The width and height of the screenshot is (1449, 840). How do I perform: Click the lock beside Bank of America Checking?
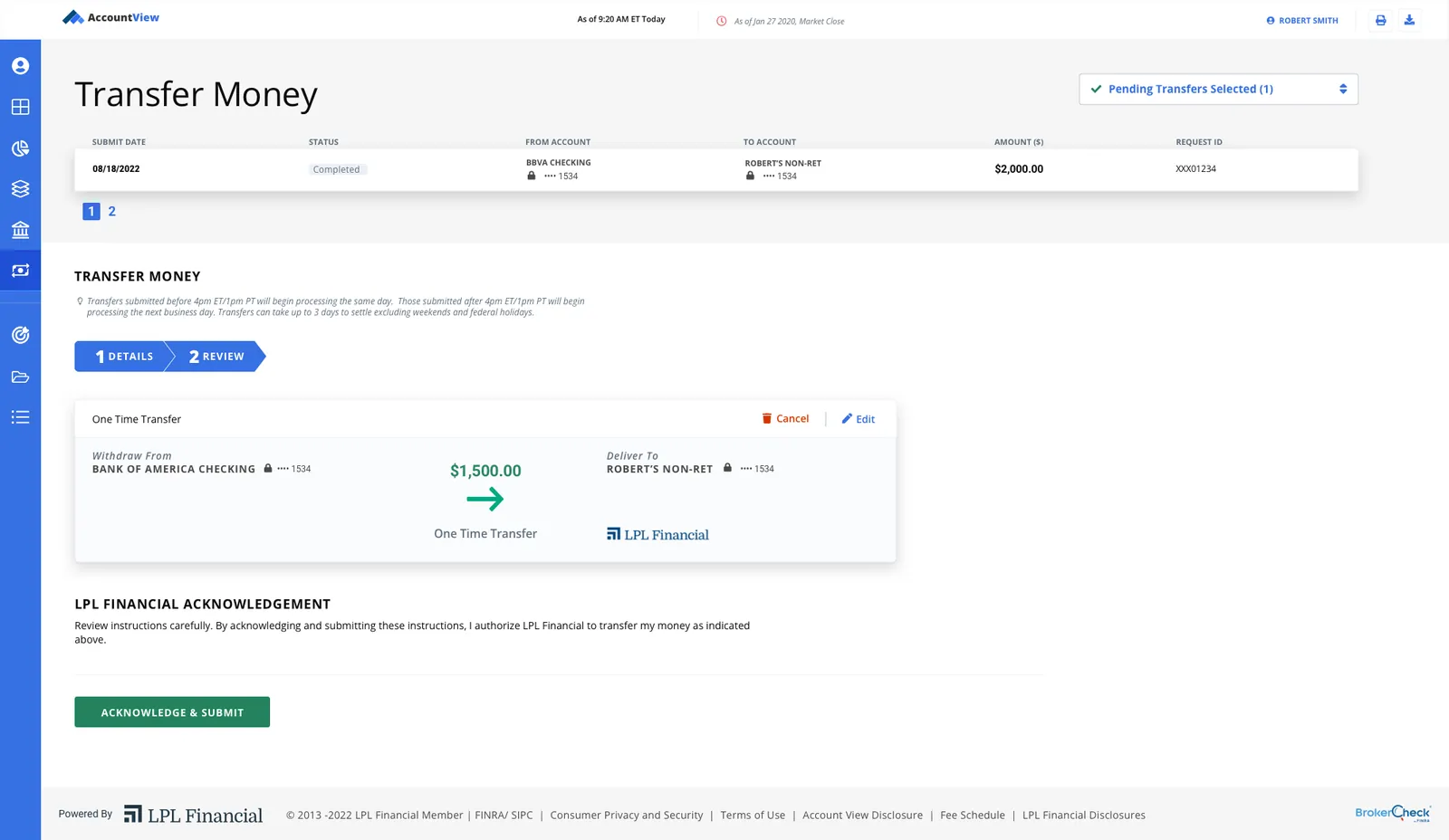pos(268,468)
